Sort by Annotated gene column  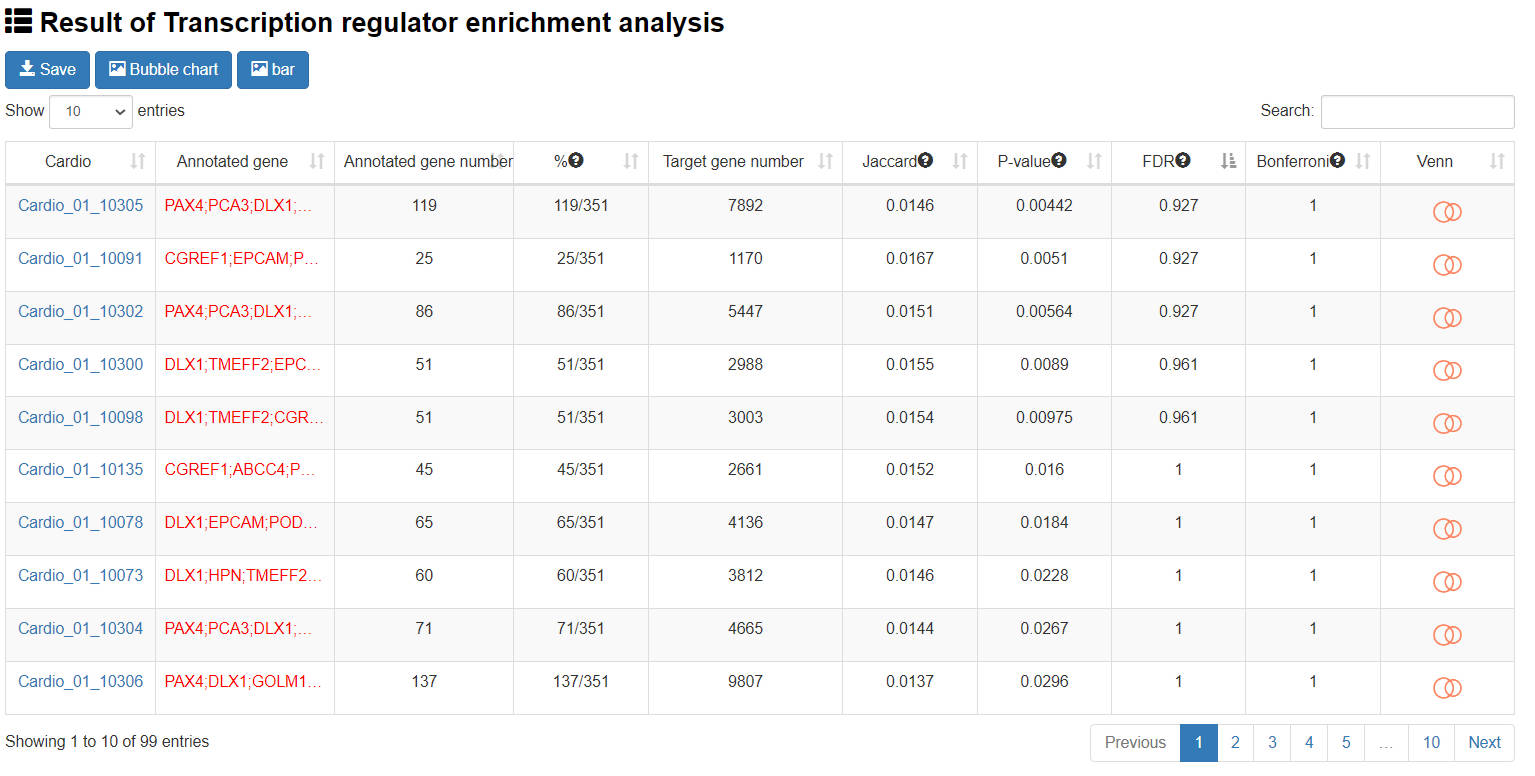pyautogui.click(x=317, y=161)
